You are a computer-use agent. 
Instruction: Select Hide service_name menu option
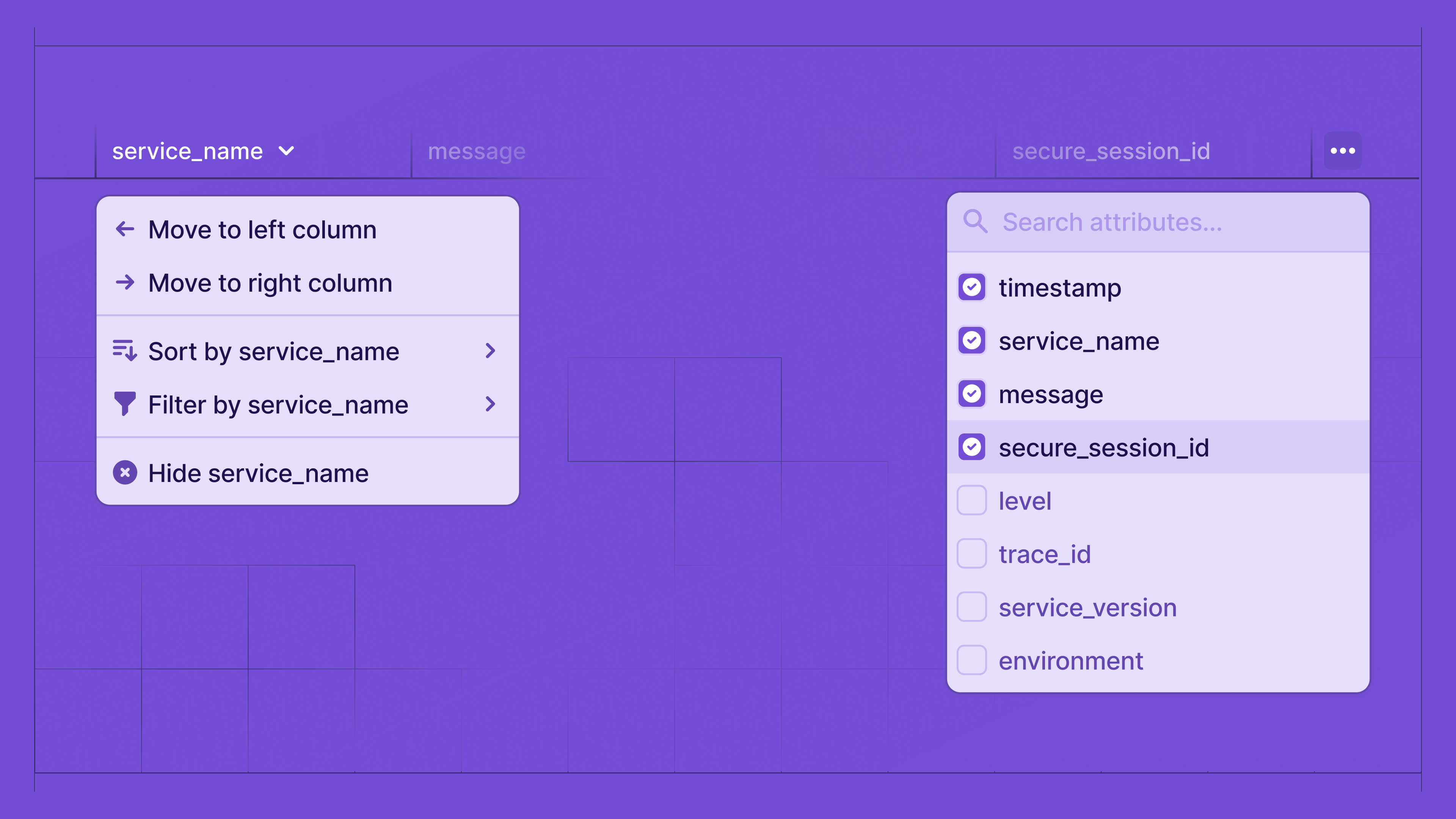click(x=258, y=472)
